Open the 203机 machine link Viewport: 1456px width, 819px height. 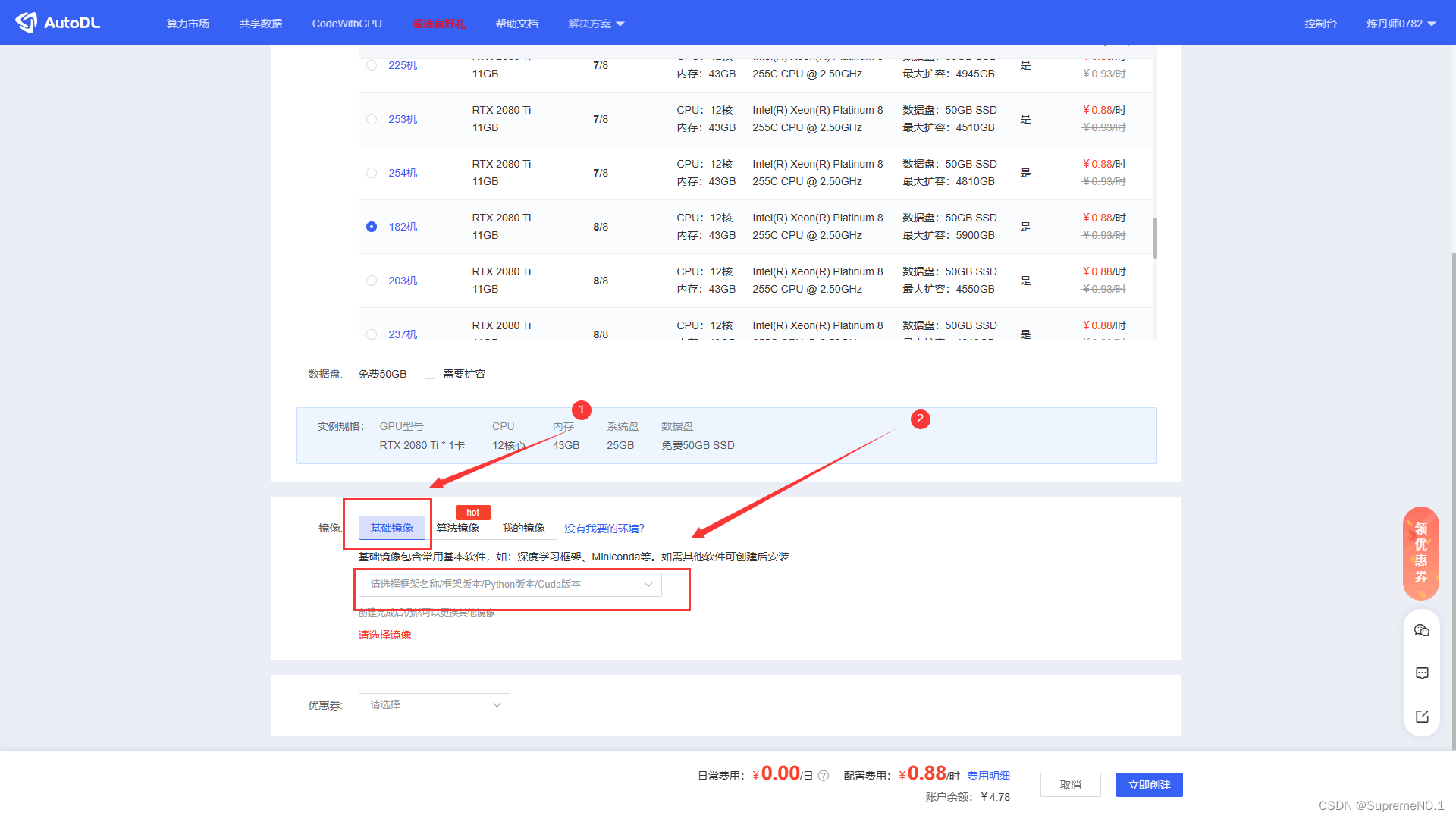tap(403, 281)
